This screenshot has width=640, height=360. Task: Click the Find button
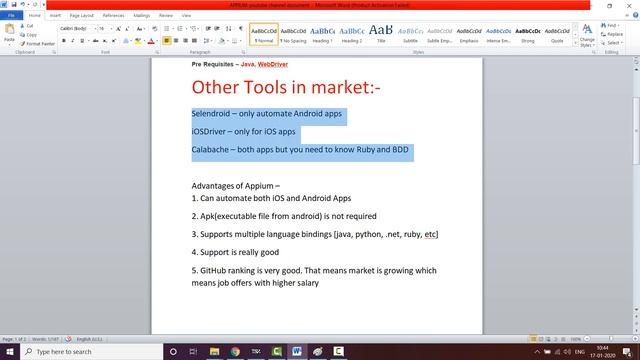(x=610, y=25)
